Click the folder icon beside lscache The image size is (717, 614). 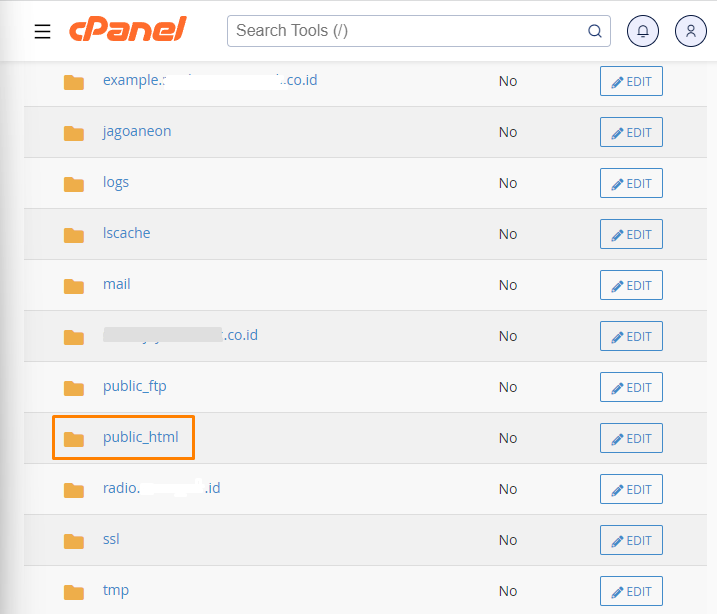pyautogui.click(x=74, y=235)
